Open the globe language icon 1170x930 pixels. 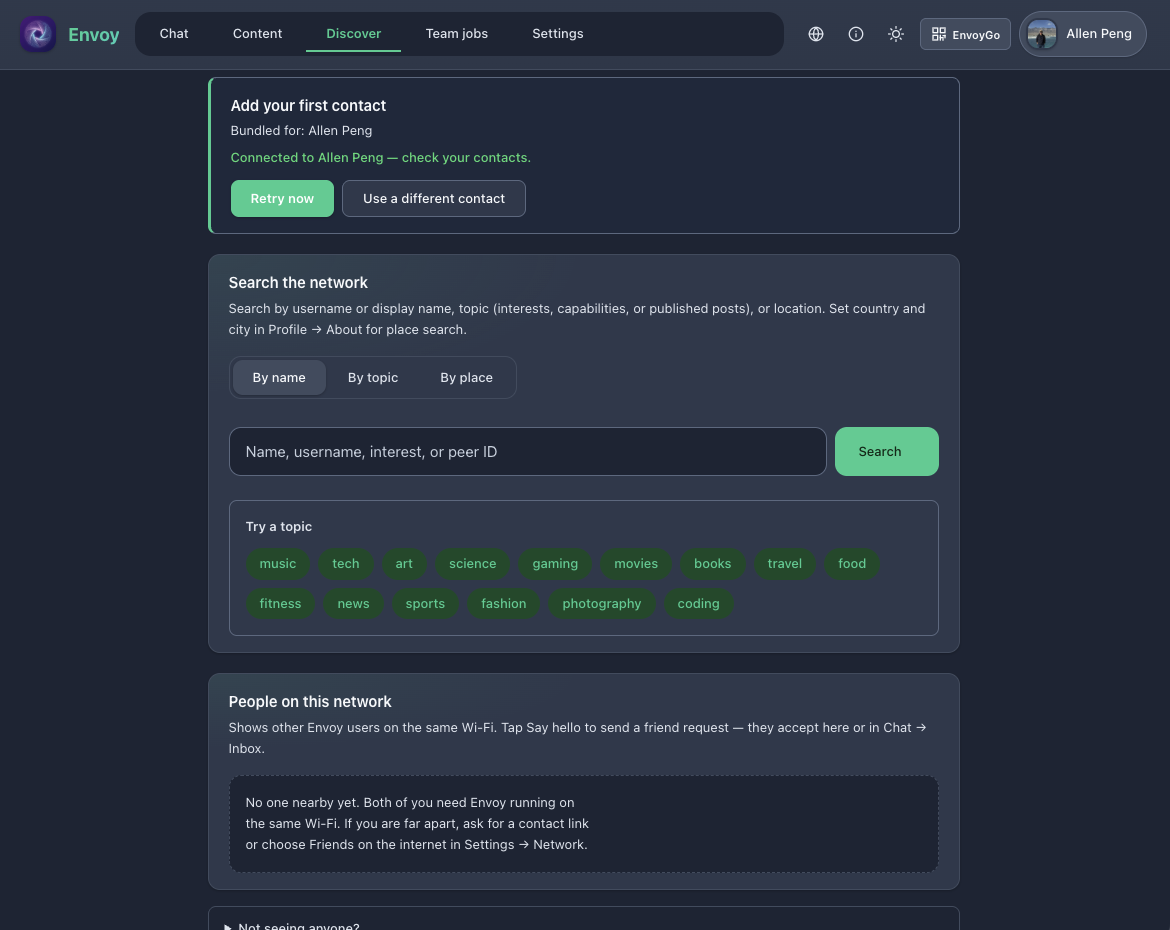(816, 34)
